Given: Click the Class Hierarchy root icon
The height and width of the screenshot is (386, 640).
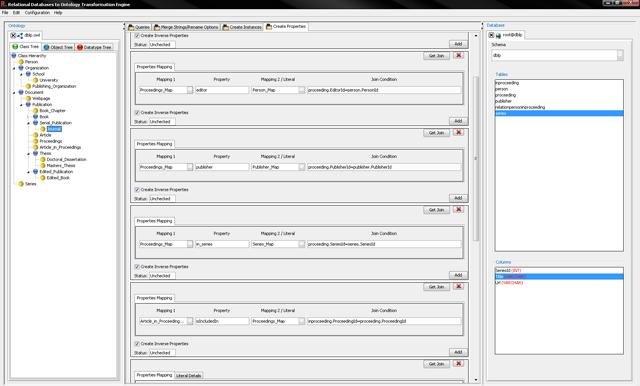Looking at the screenshot, I should pos(14,55).
